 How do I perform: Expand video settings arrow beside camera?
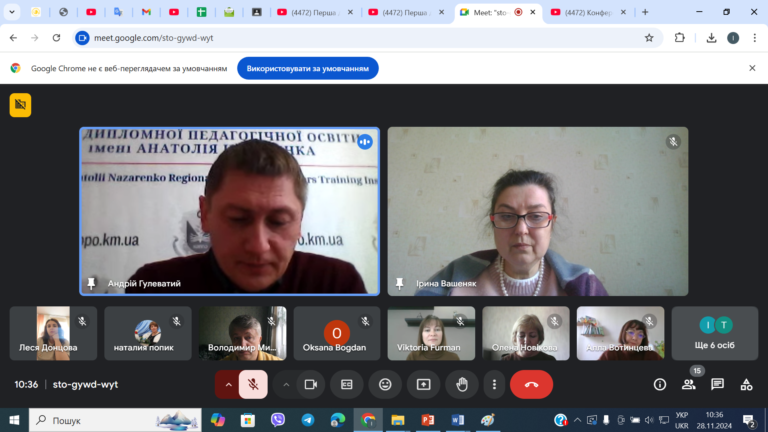286,384
